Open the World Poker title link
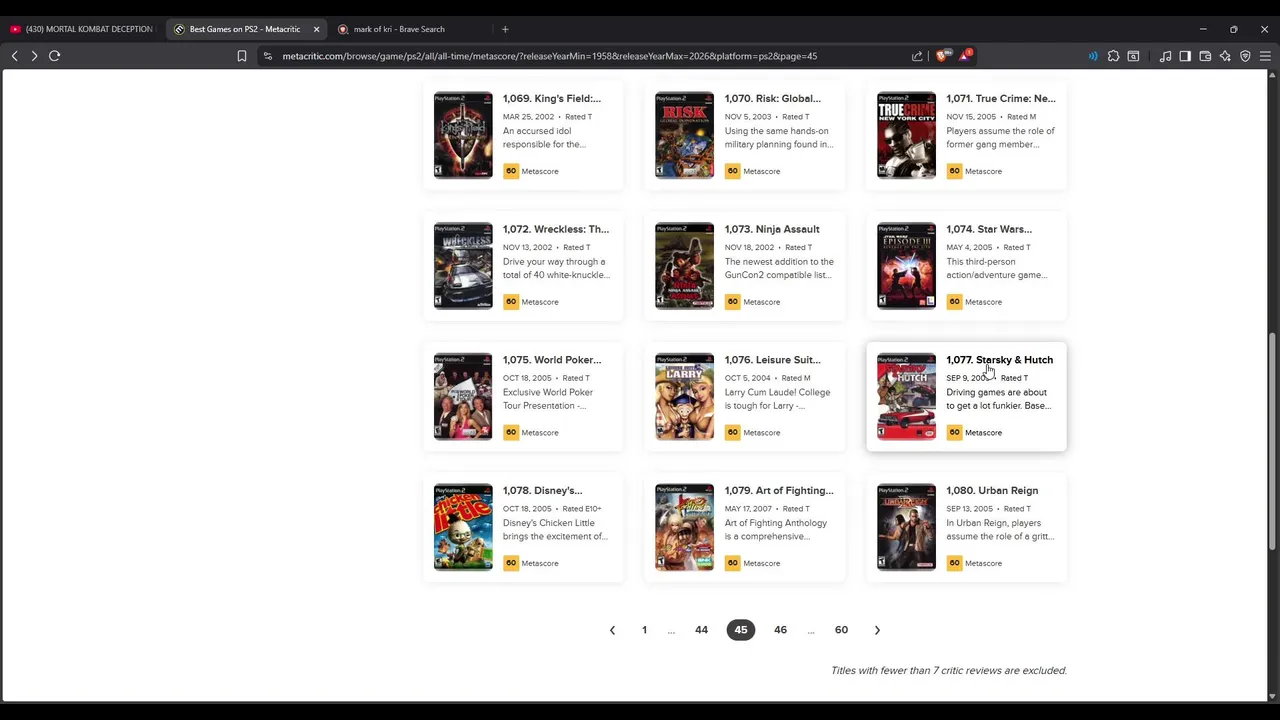Screen dimensions: 1280x720 point(552,360)
